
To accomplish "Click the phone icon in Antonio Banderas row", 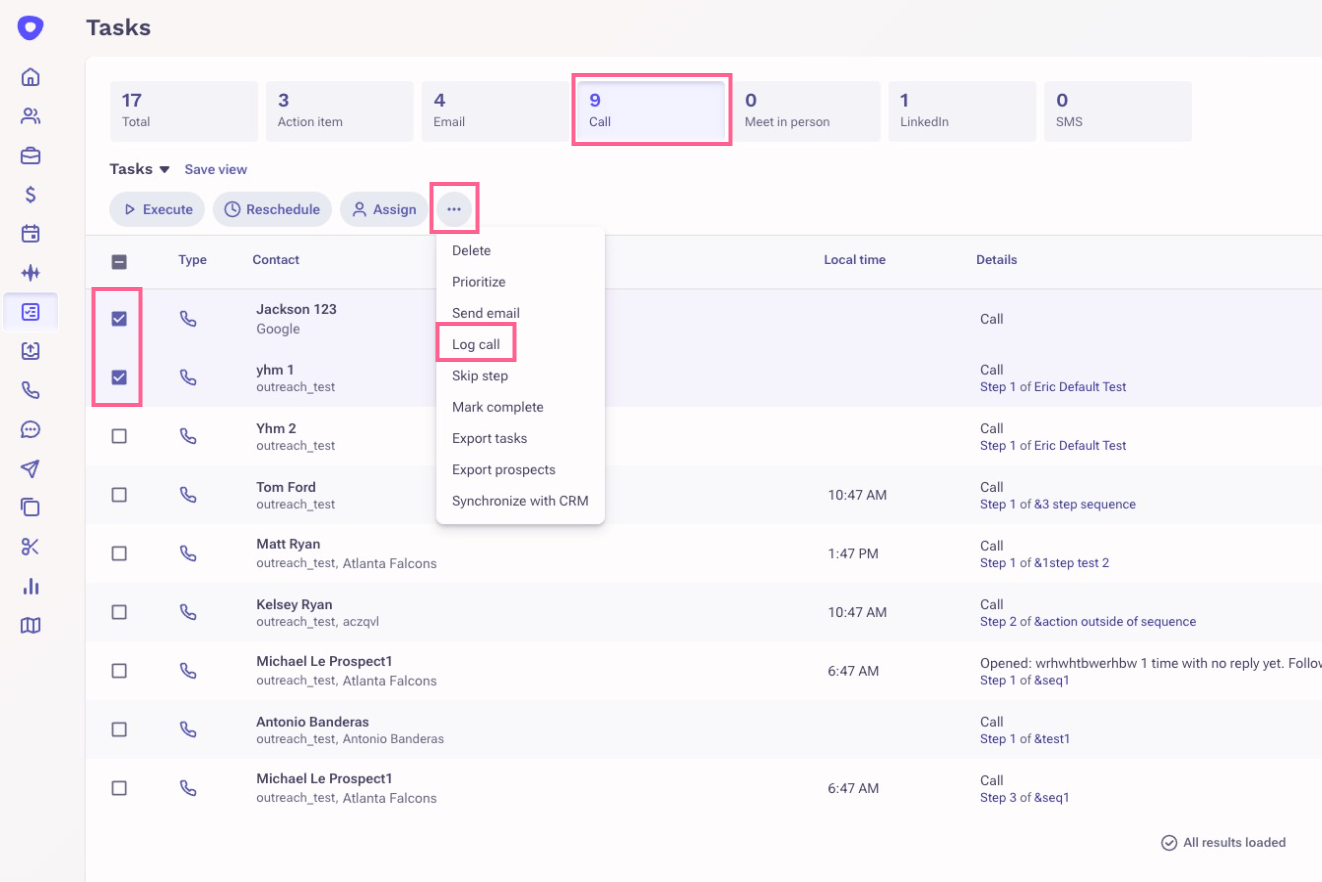I will [x=188, y=729].
